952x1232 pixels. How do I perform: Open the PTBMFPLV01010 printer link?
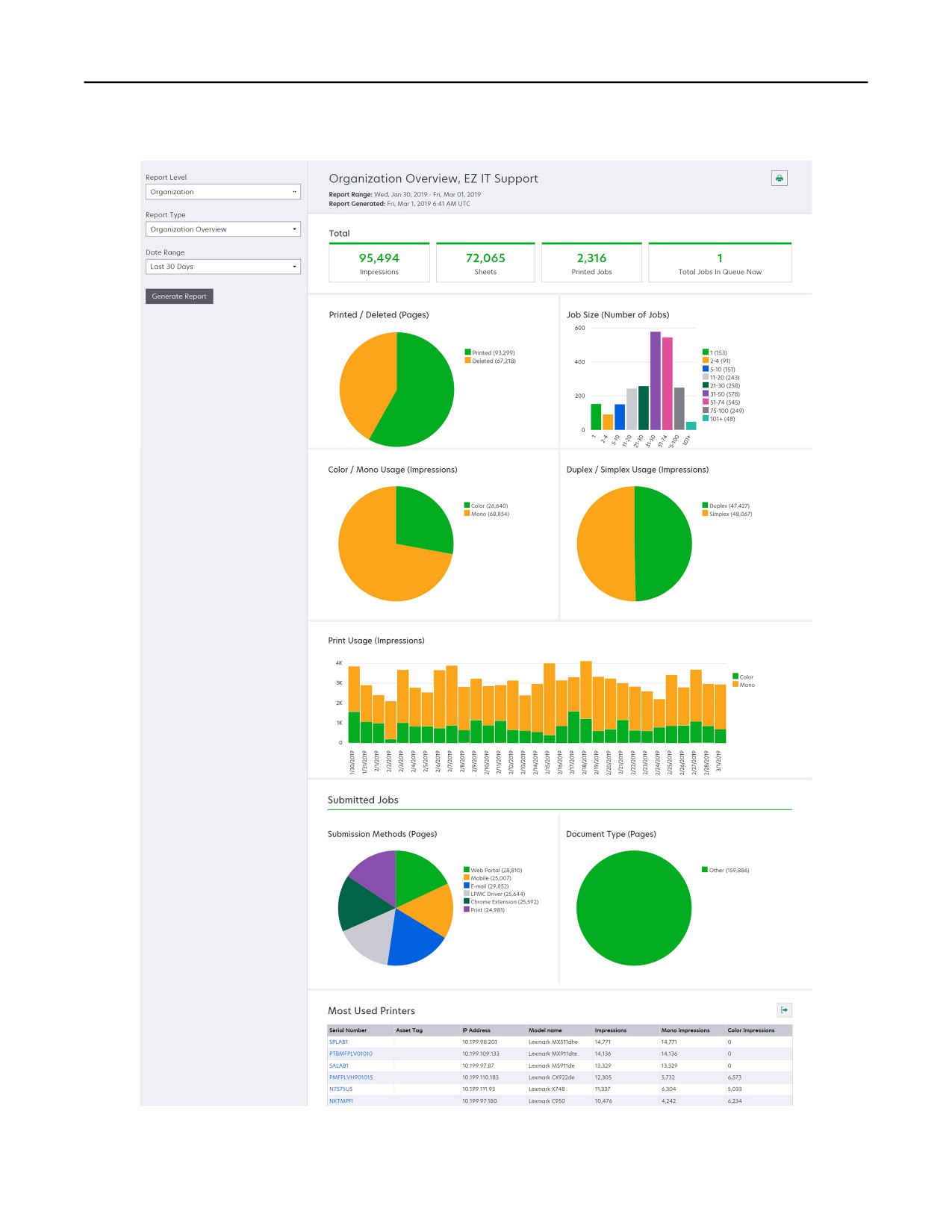pyautogui.click(x=351, y=1054)
